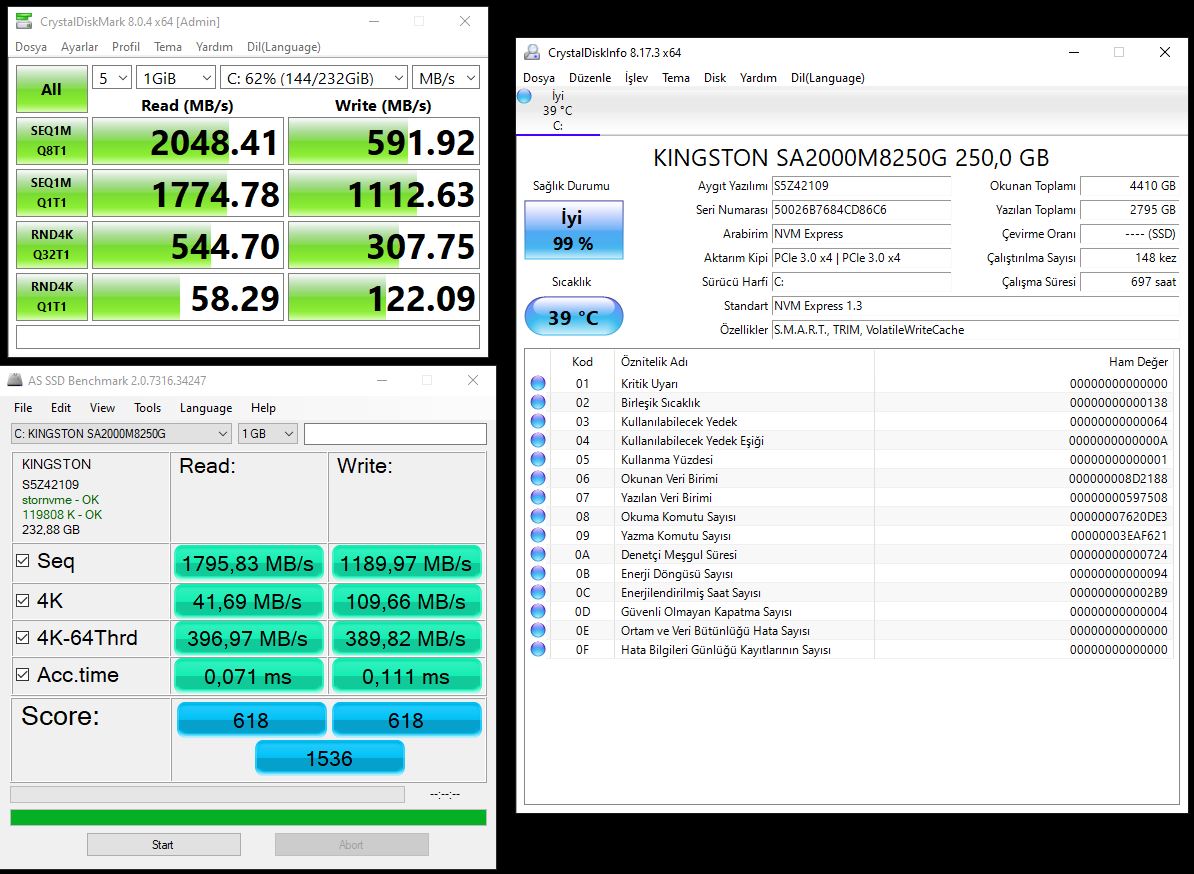Click the AS SSD Benchmark title bar icon
The height and width of the screenshot is (874, 1194).
tap(15, 381)
